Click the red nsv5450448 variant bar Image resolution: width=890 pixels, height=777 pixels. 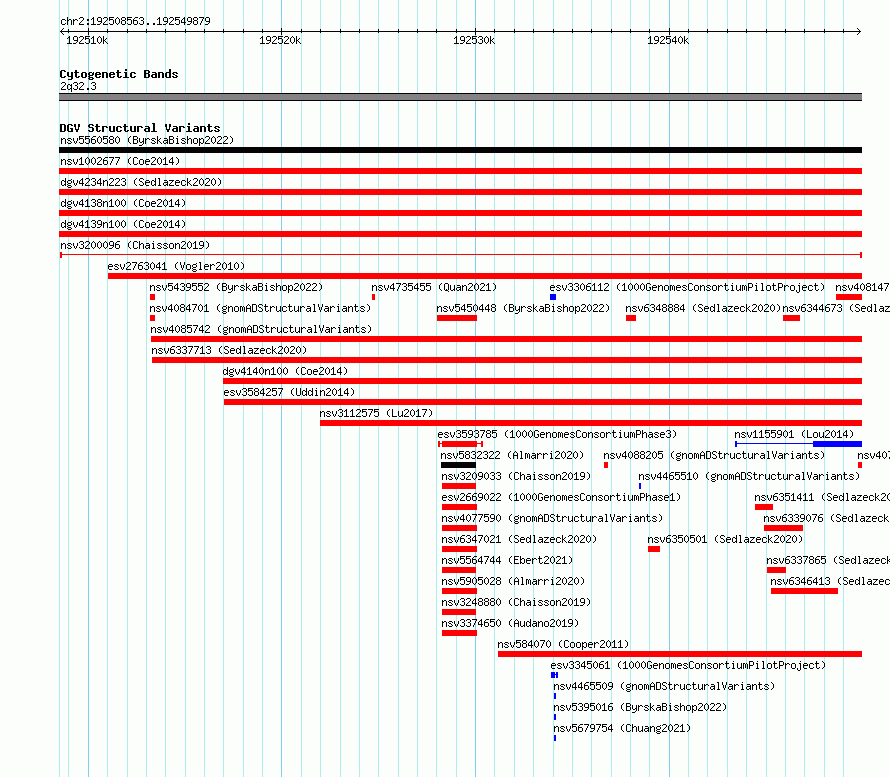pyautogui.click(x=457, y=318)
